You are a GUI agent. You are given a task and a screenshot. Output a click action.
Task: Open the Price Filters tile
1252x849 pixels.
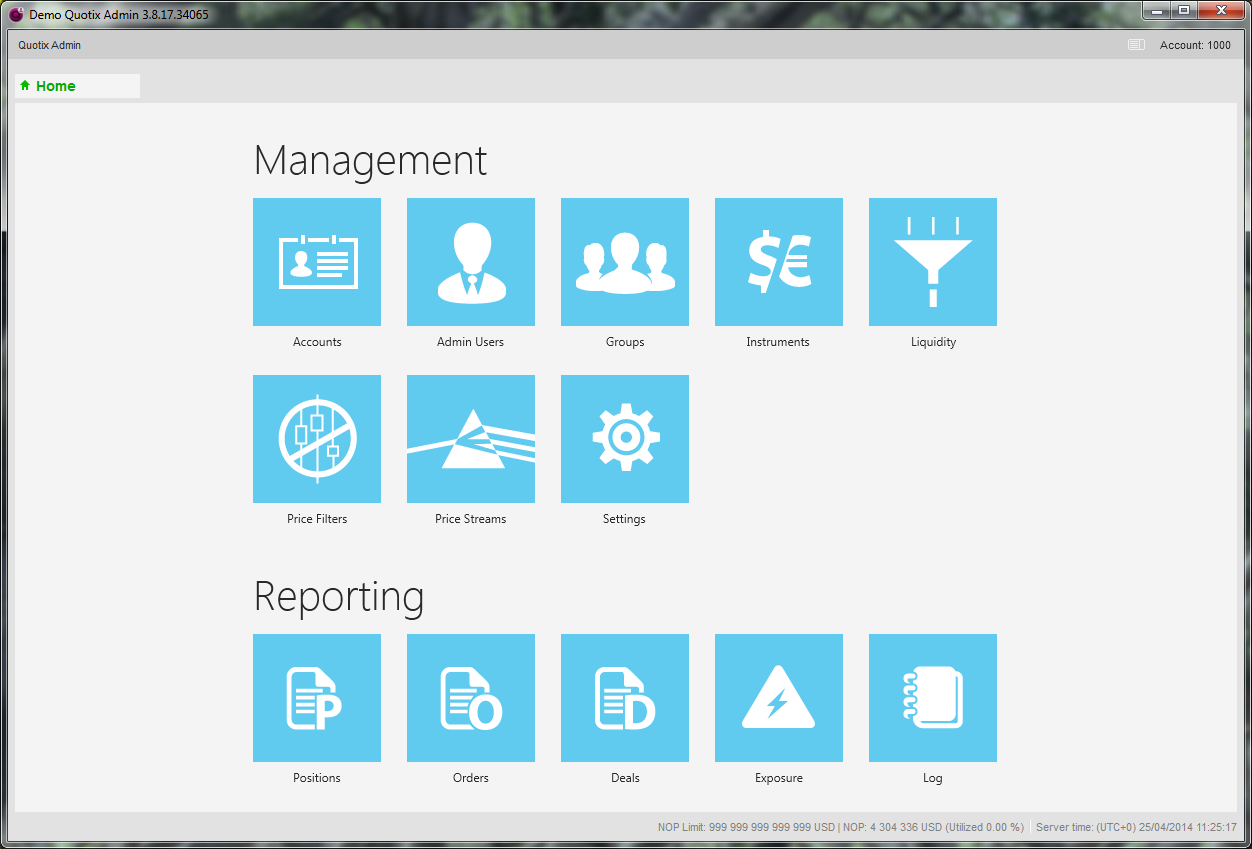click(x=317, y=439)
